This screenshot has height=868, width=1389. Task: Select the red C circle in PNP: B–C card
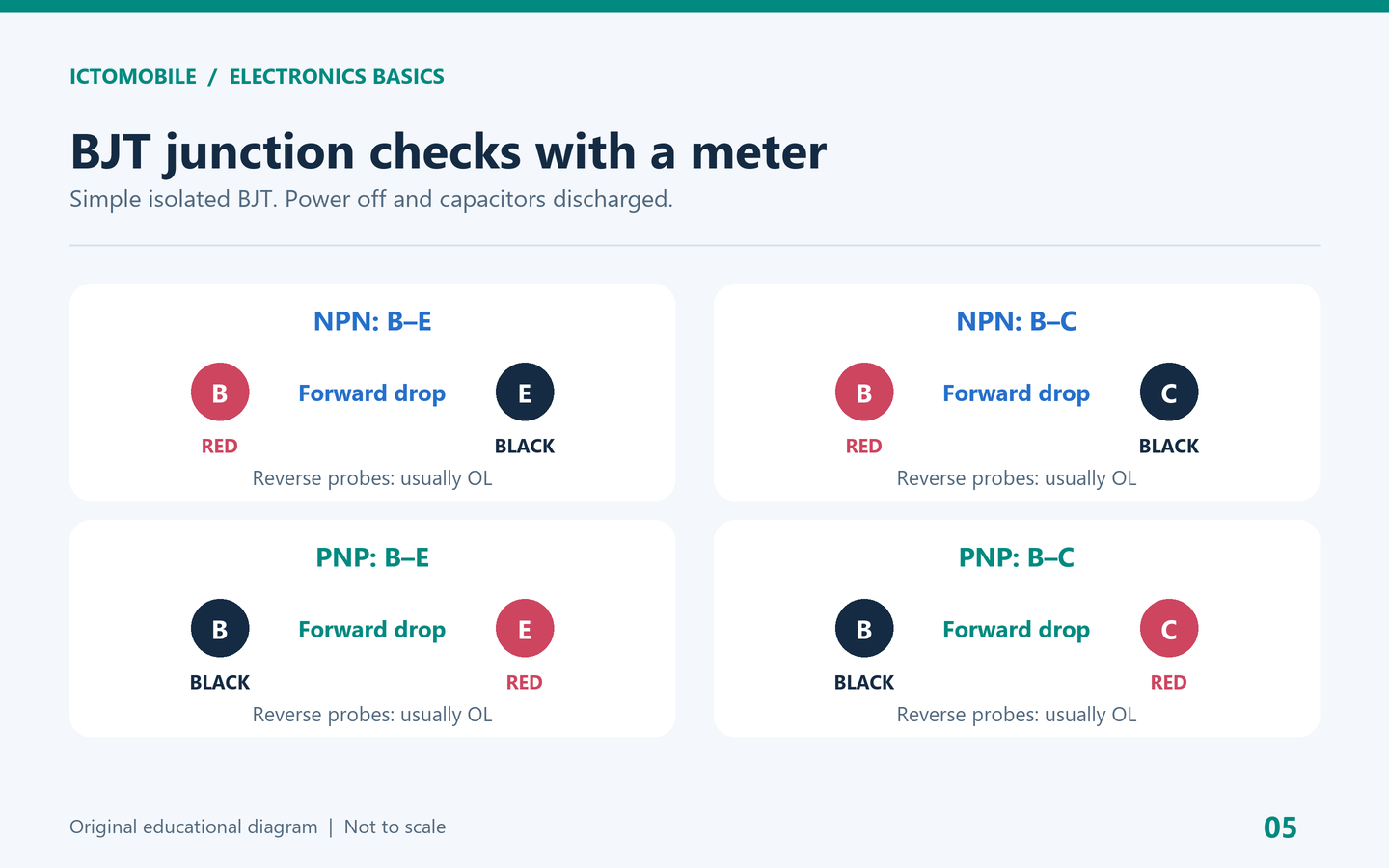pyautogui.click(x=1169, y=629)
